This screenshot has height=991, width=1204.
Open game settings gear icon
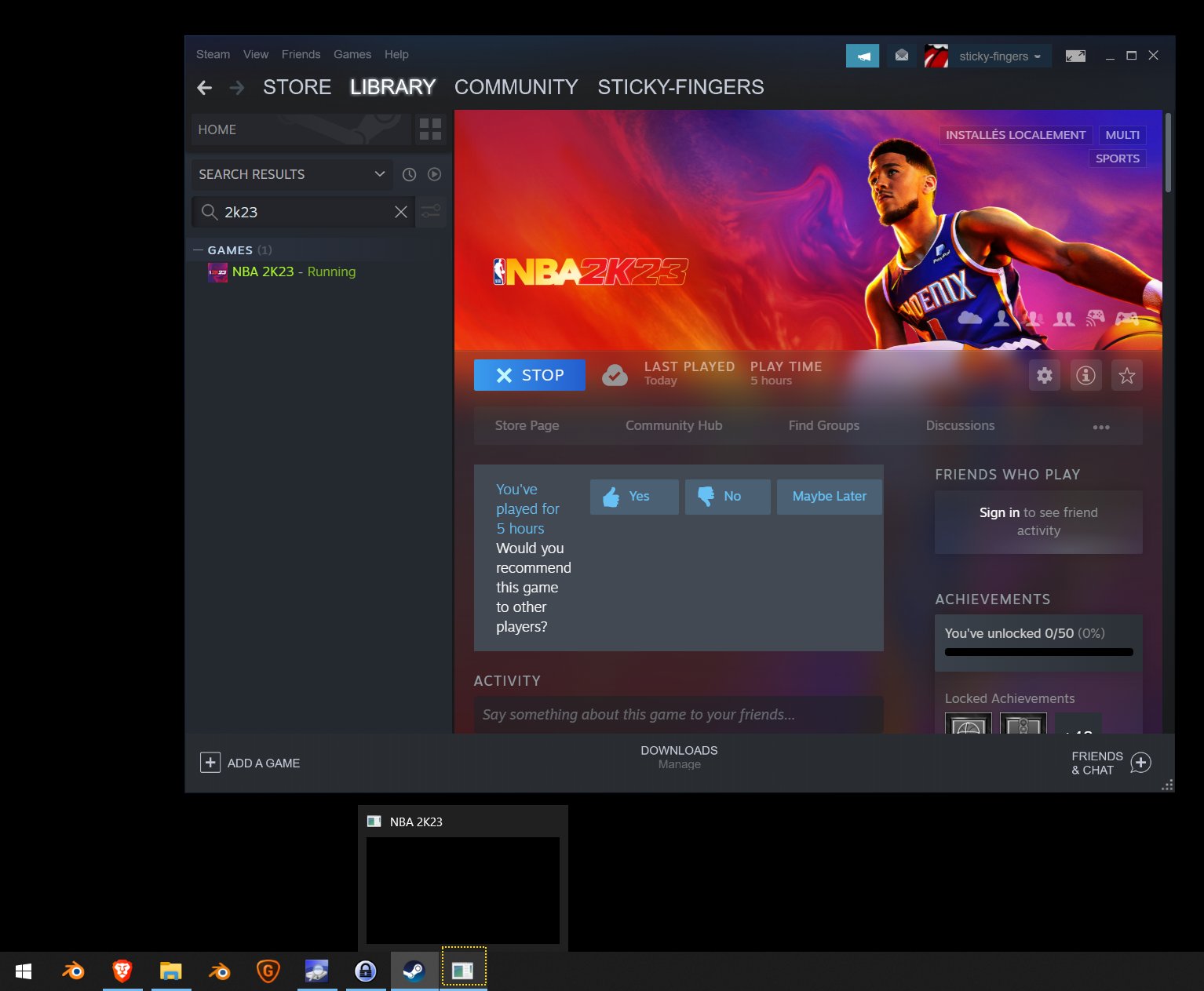(x=1045, y=375)
